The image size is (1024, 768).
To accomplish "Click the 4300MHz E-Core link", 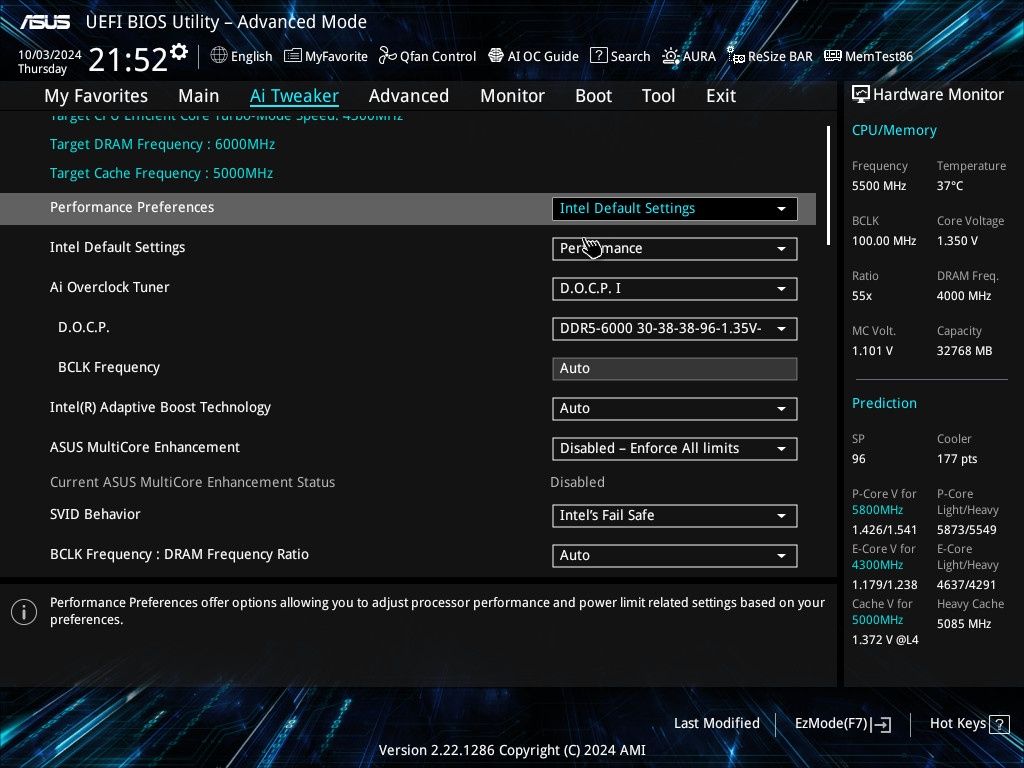I will [x=877, y=564].
